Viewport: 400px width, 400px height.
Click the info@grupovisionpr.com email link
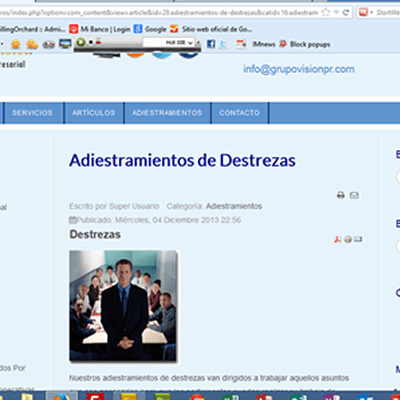299,69
